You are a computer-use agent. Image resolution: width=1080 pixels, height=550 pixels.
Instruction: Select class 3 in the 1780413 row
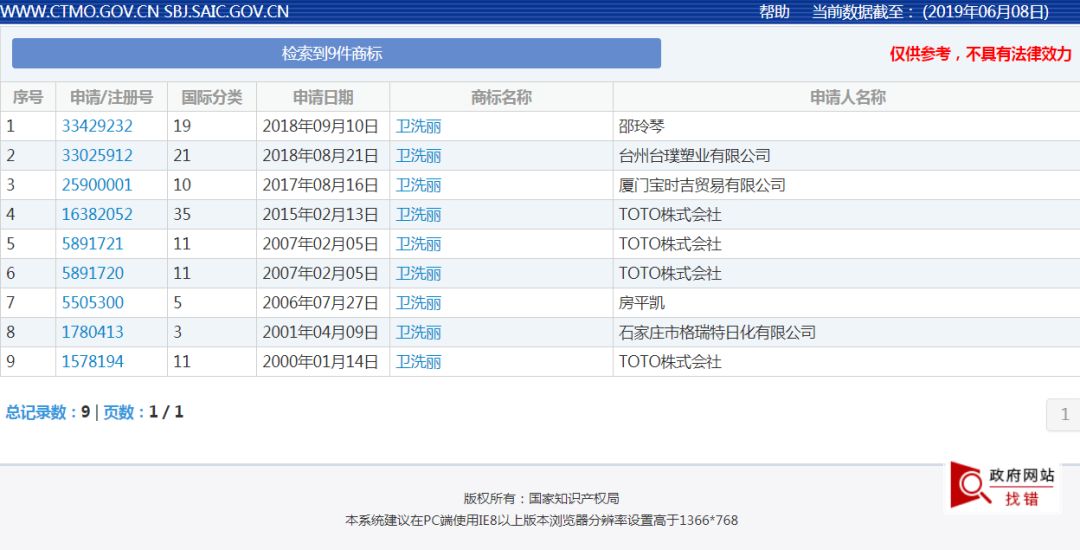coord(178,332)
